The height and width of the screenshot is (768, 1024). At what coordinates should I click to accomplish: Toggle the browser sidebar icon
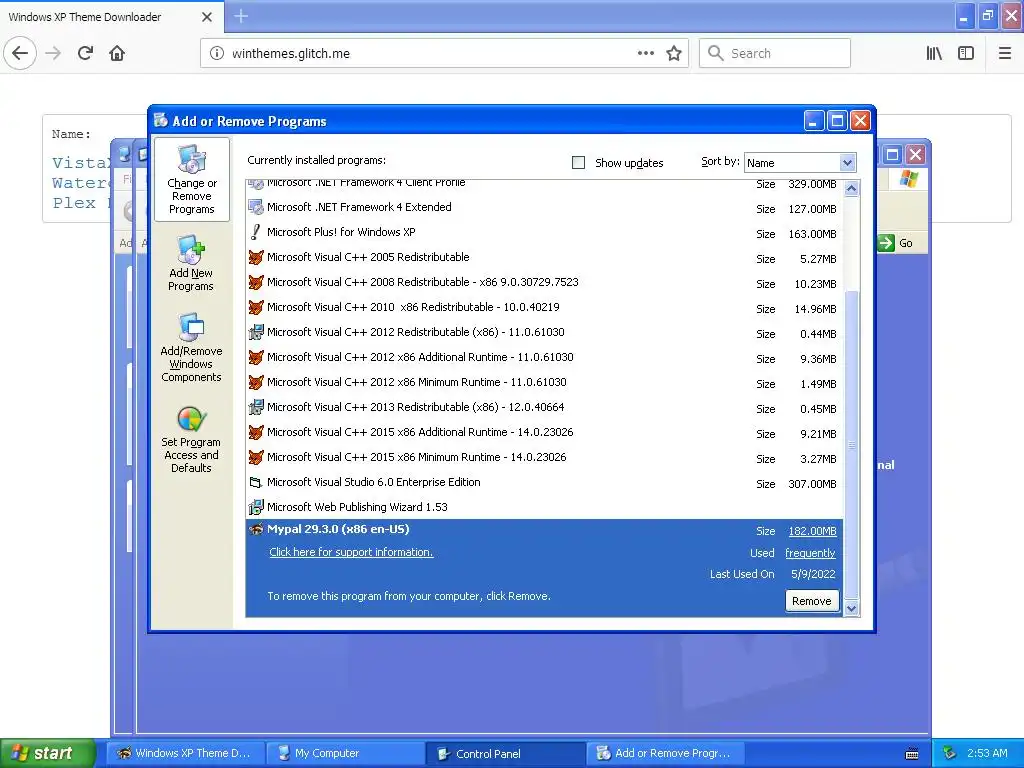(x=965, y=53)
